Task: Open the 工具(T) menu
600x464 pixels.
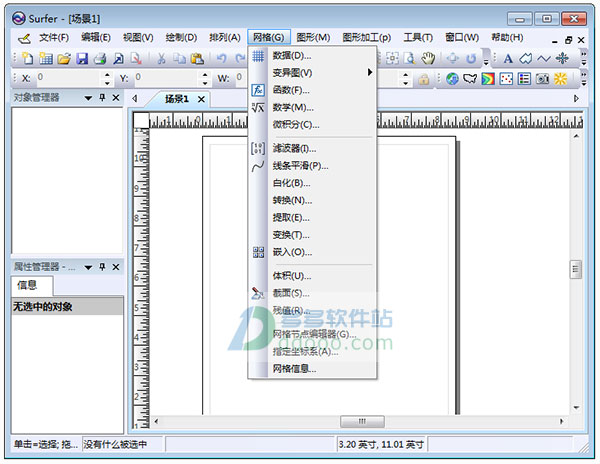Action: pos(418,37)
